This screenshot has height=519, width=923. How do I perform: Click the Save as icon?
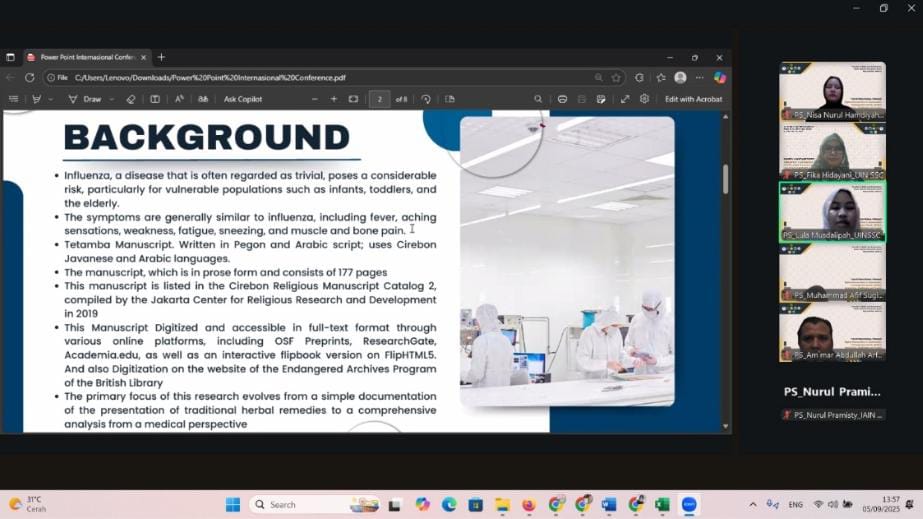[x=601, y=99]
